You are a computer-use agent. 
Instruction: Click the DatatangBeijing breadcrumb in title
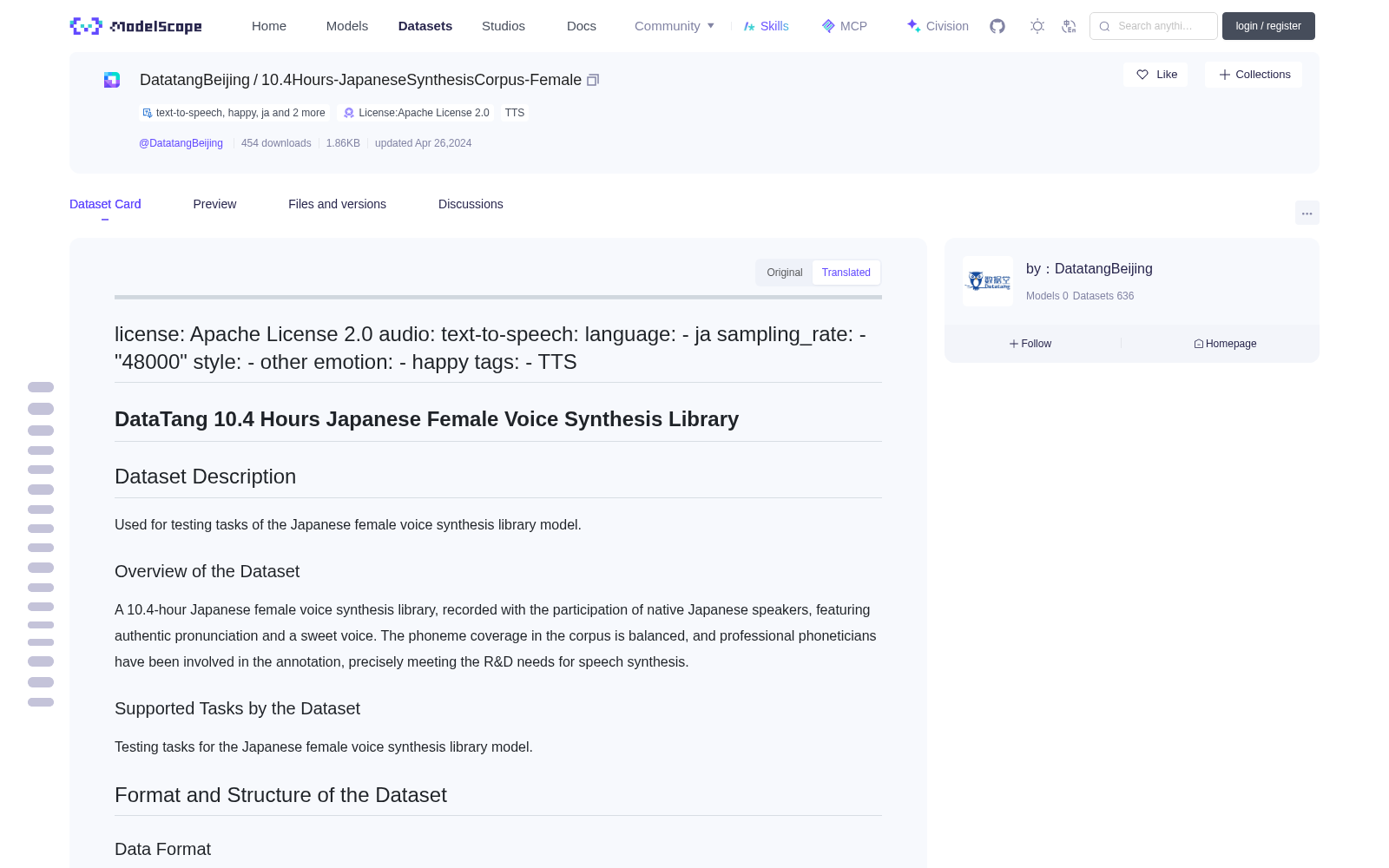click(x=194, y=80)
